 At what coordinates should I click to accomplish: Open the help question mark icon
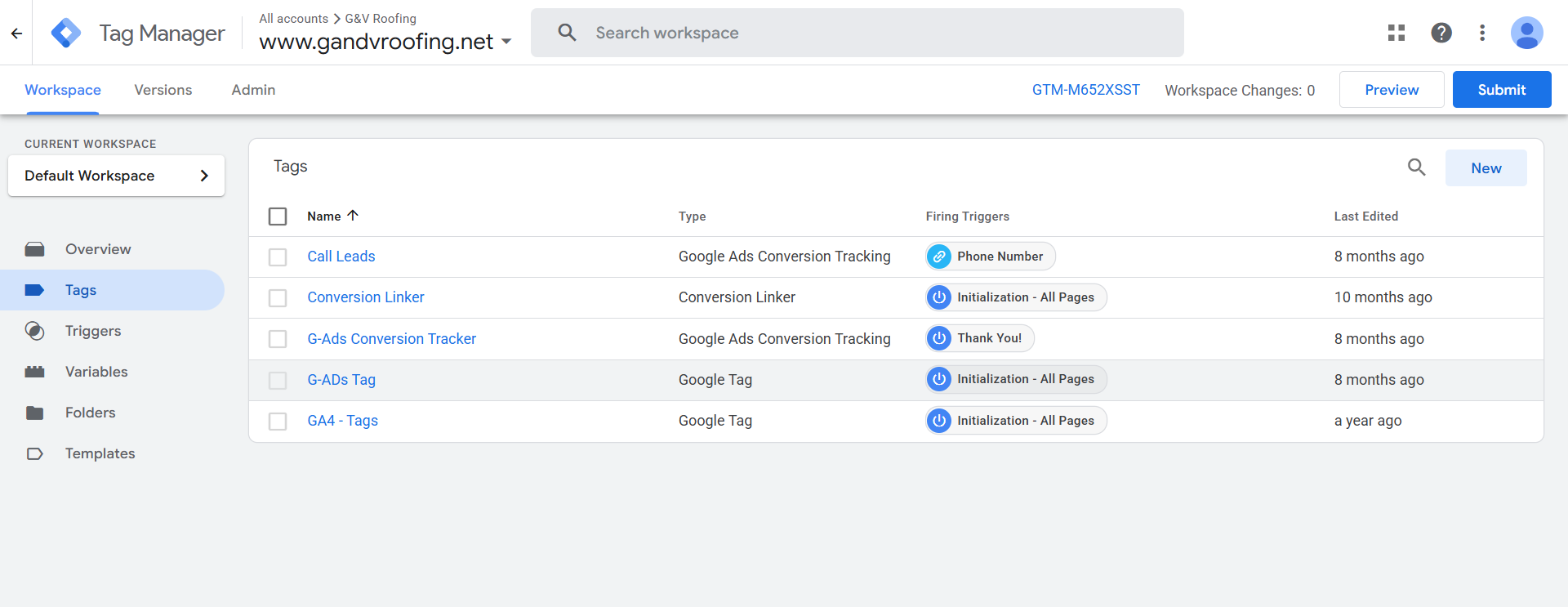click(x=1441, y=33)
